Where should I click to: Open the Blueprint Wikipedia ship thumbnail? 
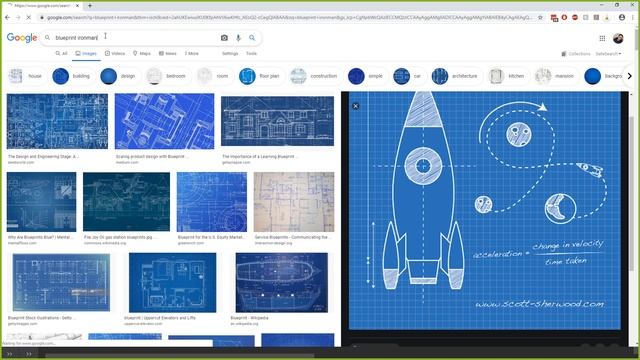coord(282,282)
